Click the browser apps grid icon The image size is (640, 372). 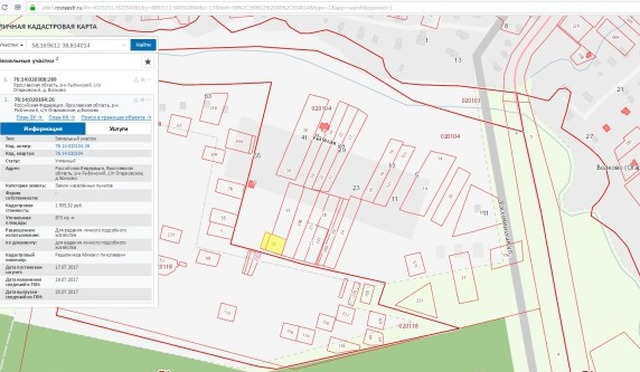pos(18,7)
